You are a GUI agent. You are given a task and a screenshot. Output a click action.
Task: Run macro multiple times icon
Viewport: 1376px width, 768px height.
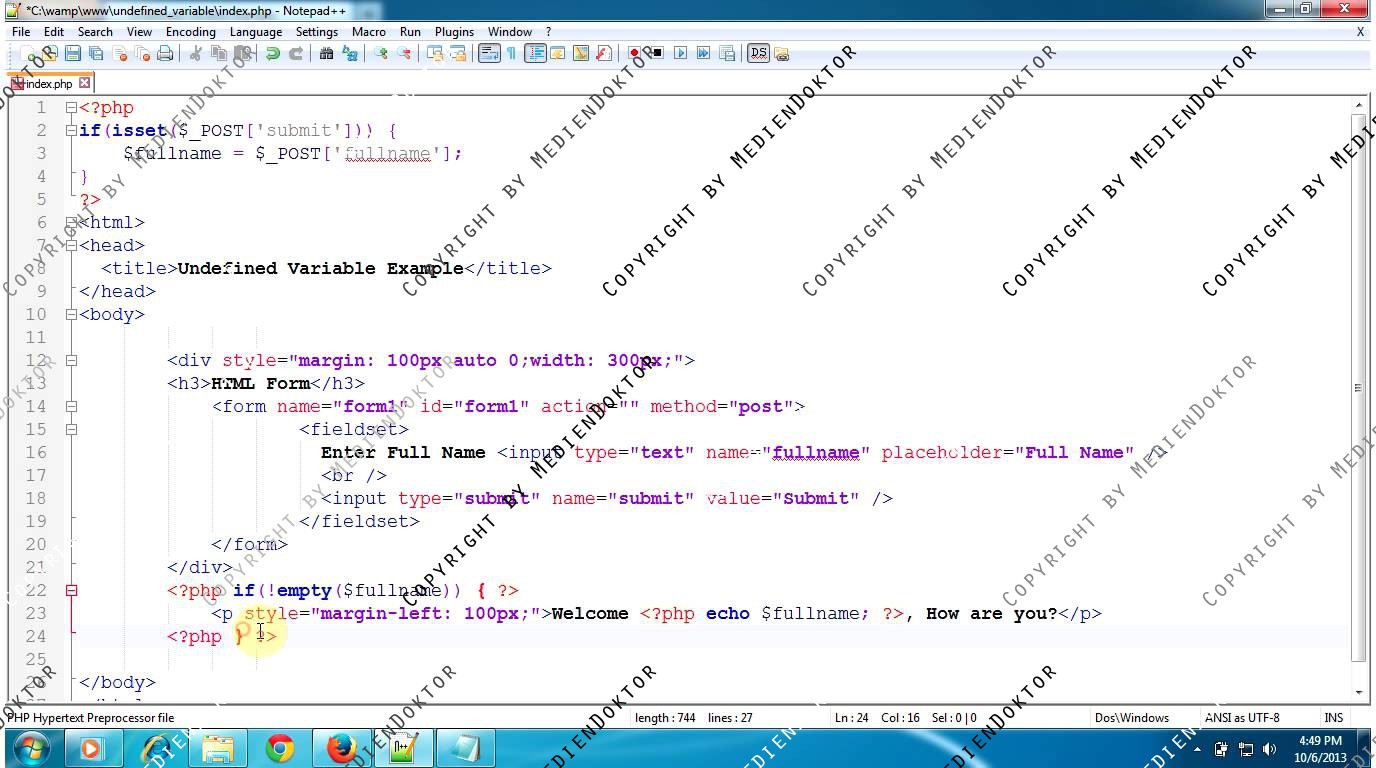703,53
